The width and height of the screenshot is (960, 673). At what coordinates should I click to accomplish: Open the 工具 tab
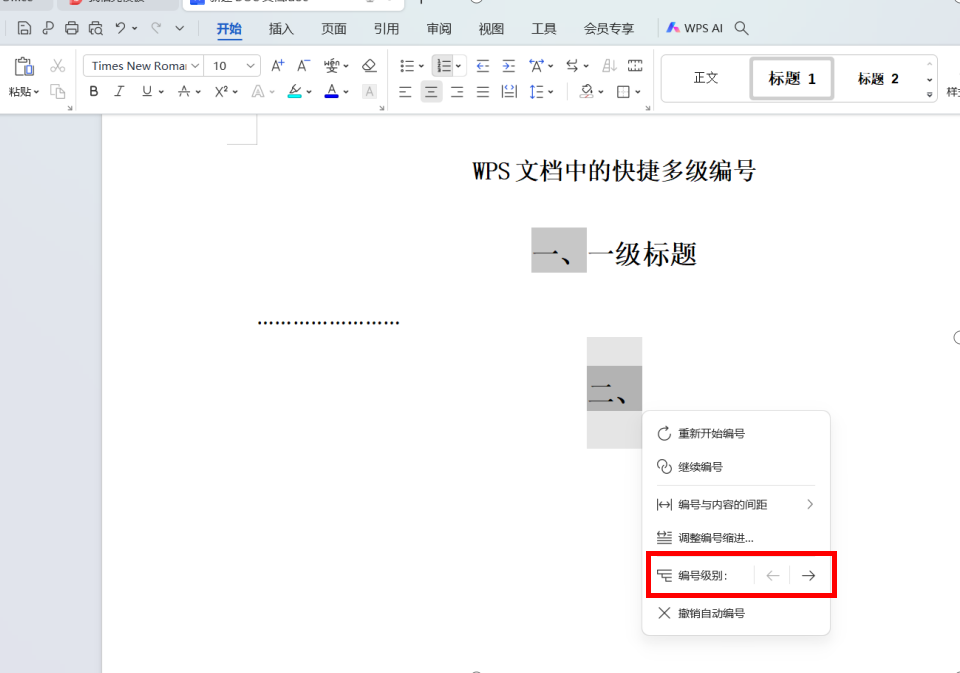544,29
